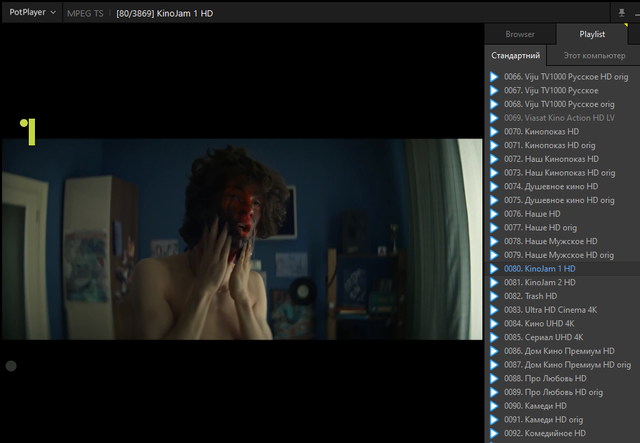Click the play icon beside 0089. Про Любовь HD orig
The image size is (640, 443).
point(494,392)
